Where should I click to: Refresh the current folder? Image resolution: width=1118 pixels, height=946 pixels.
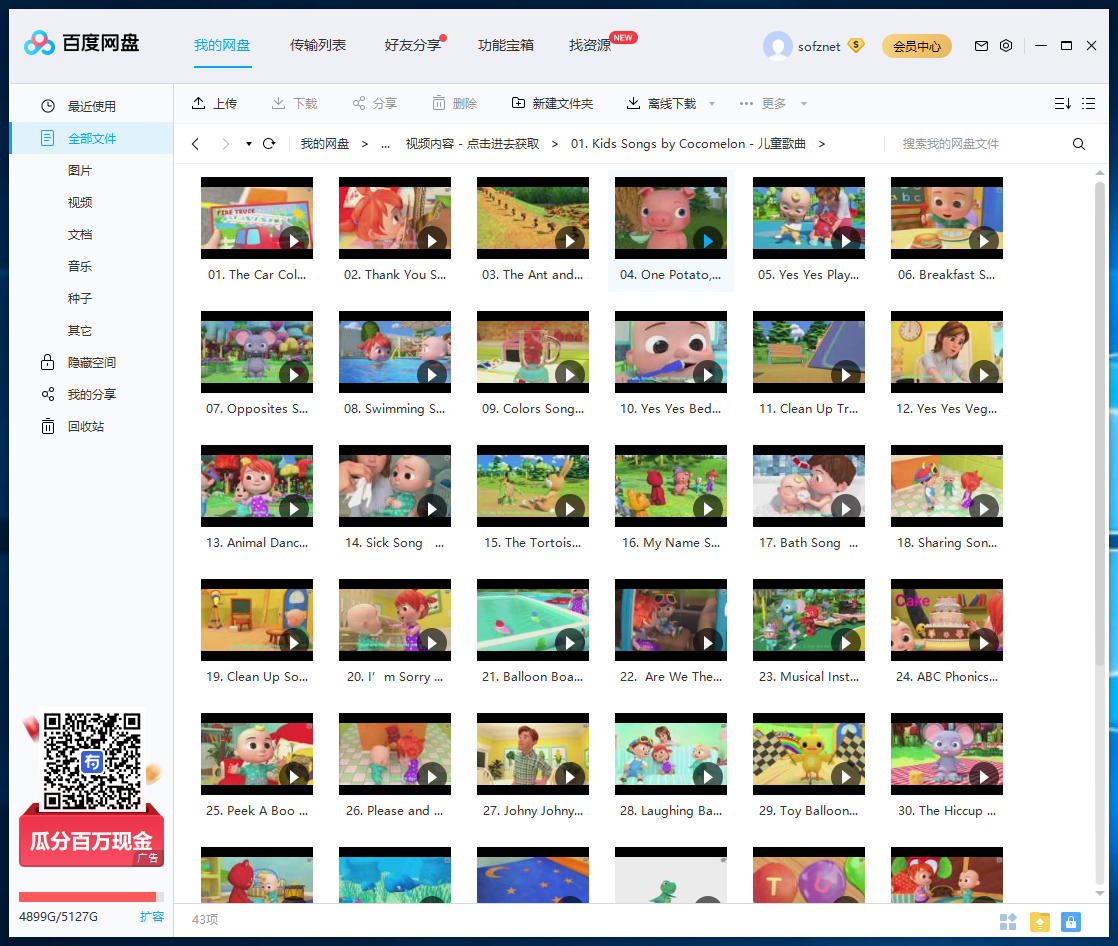click(269, 144)
